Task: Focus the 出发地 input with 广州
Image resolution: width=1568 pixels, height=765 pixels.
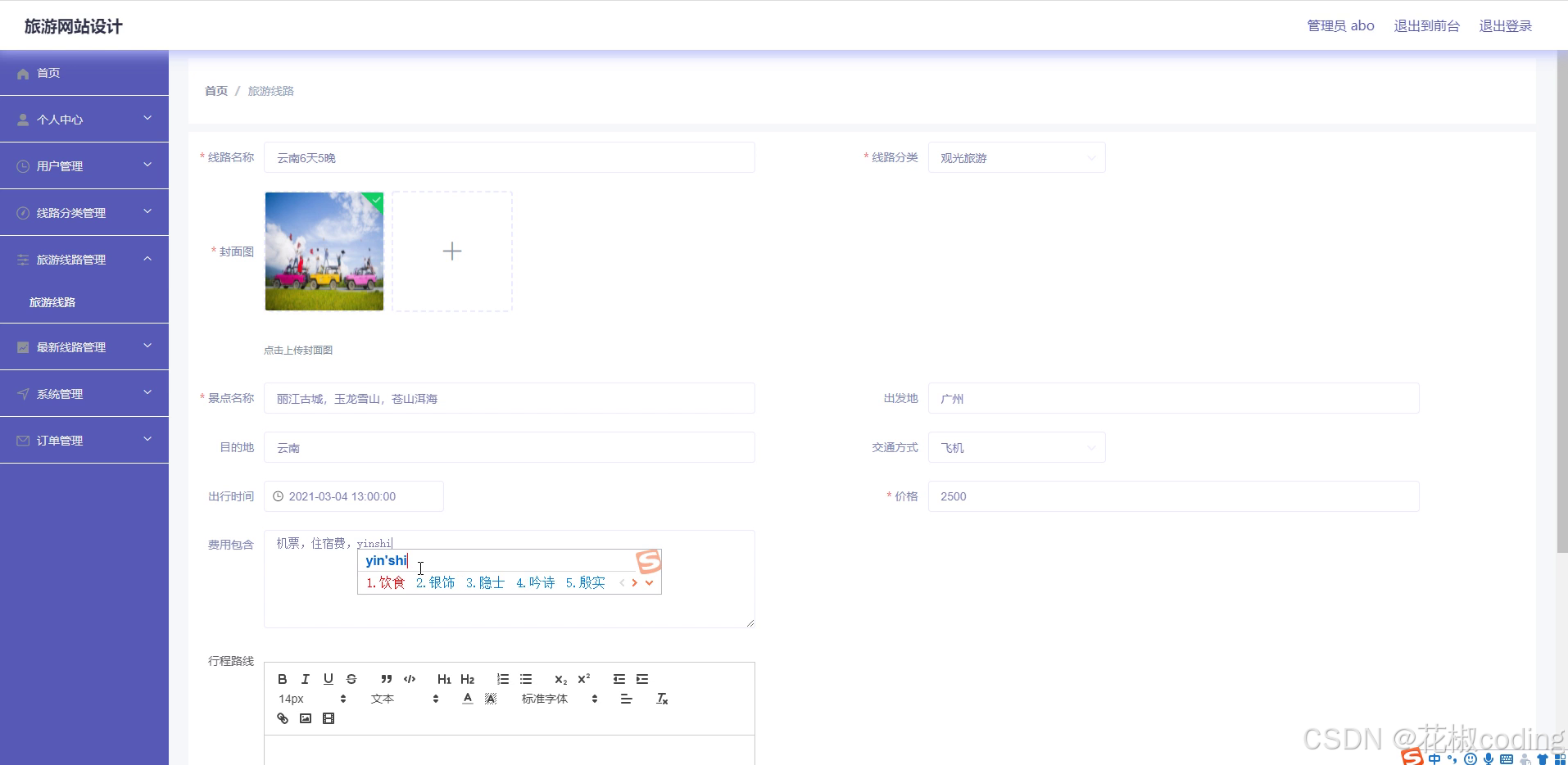Action: click(1173, 398)
